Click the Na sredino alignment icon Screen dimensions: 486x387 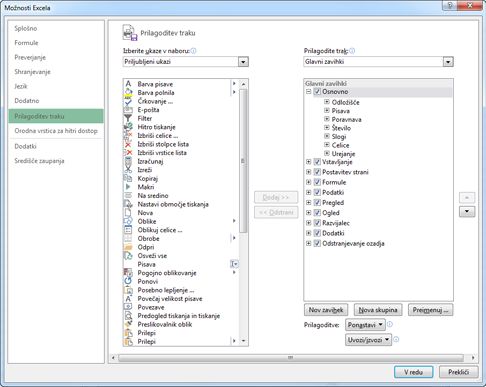[x=128, y=196]
